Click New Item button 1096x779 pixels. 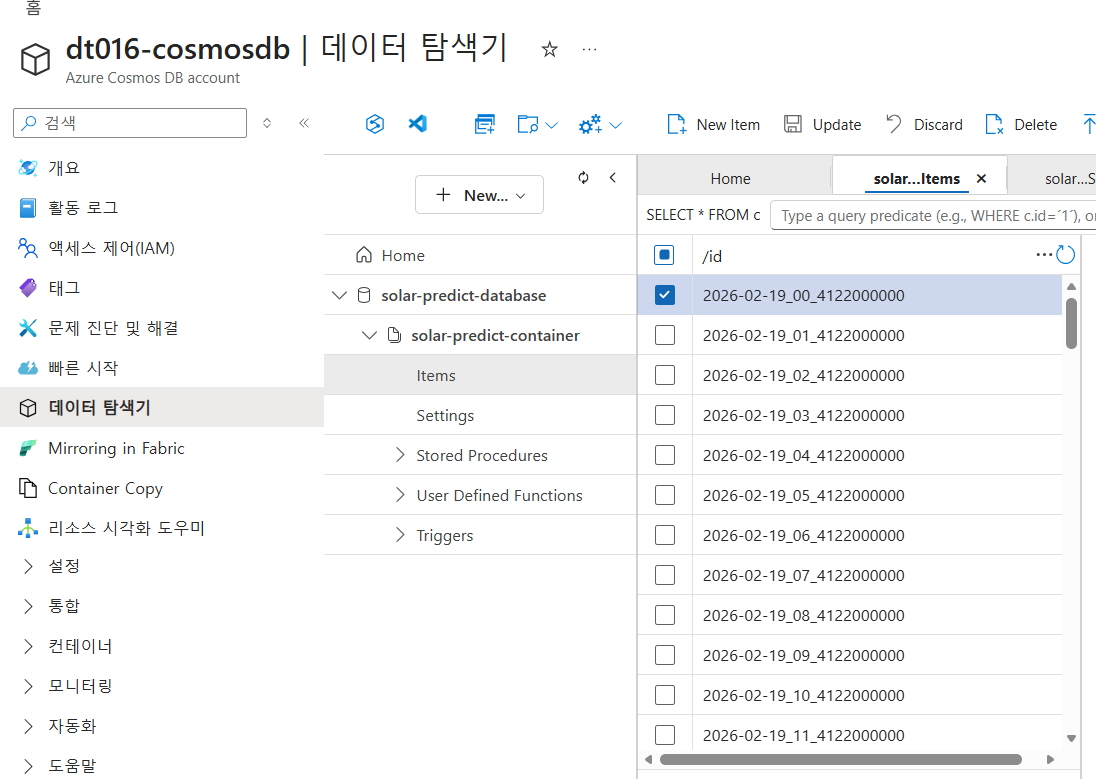(714, 124)
